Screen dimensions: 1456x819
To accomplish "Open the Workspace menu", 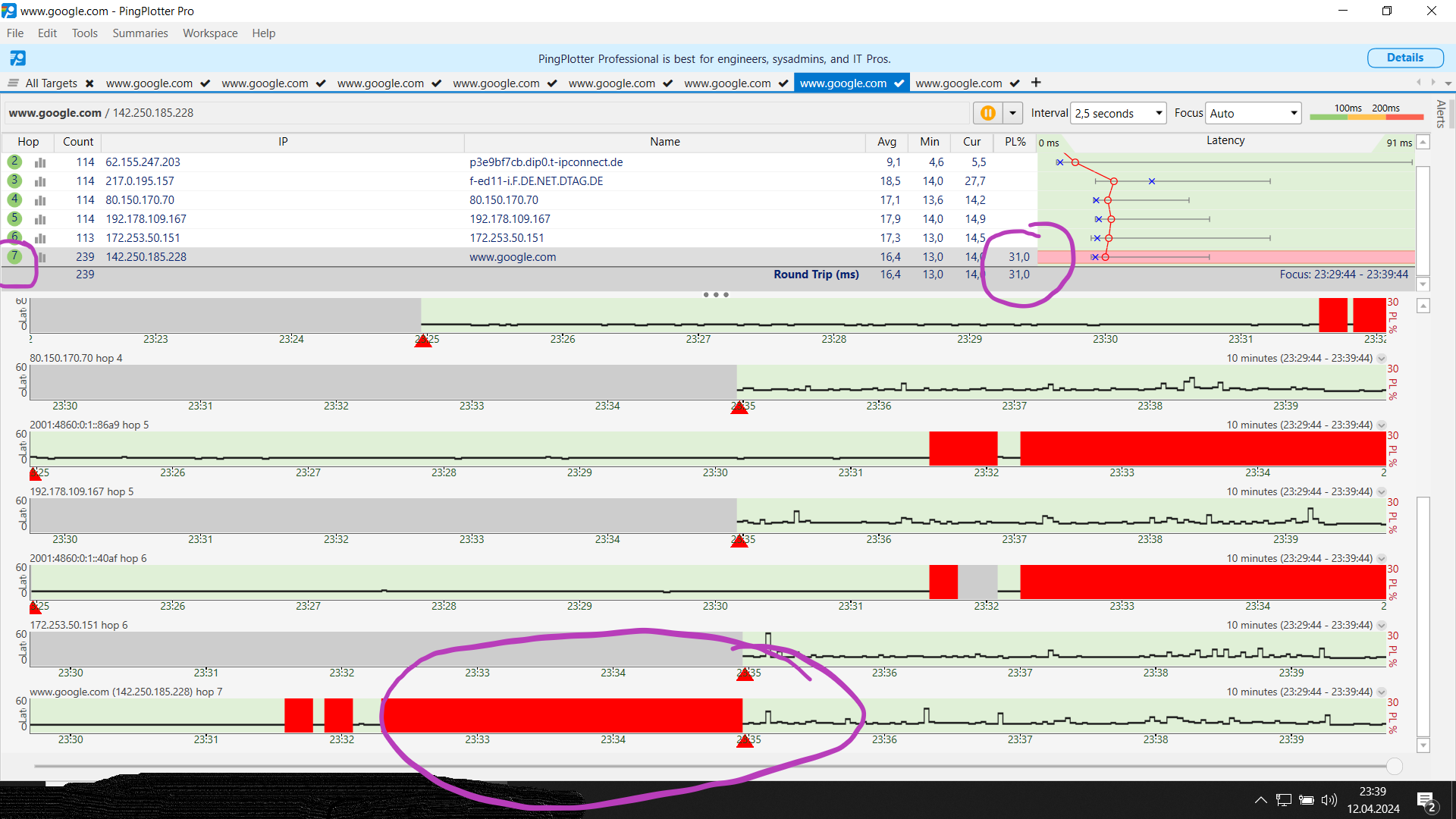I will pyautogui.click(x=210, y=33).
